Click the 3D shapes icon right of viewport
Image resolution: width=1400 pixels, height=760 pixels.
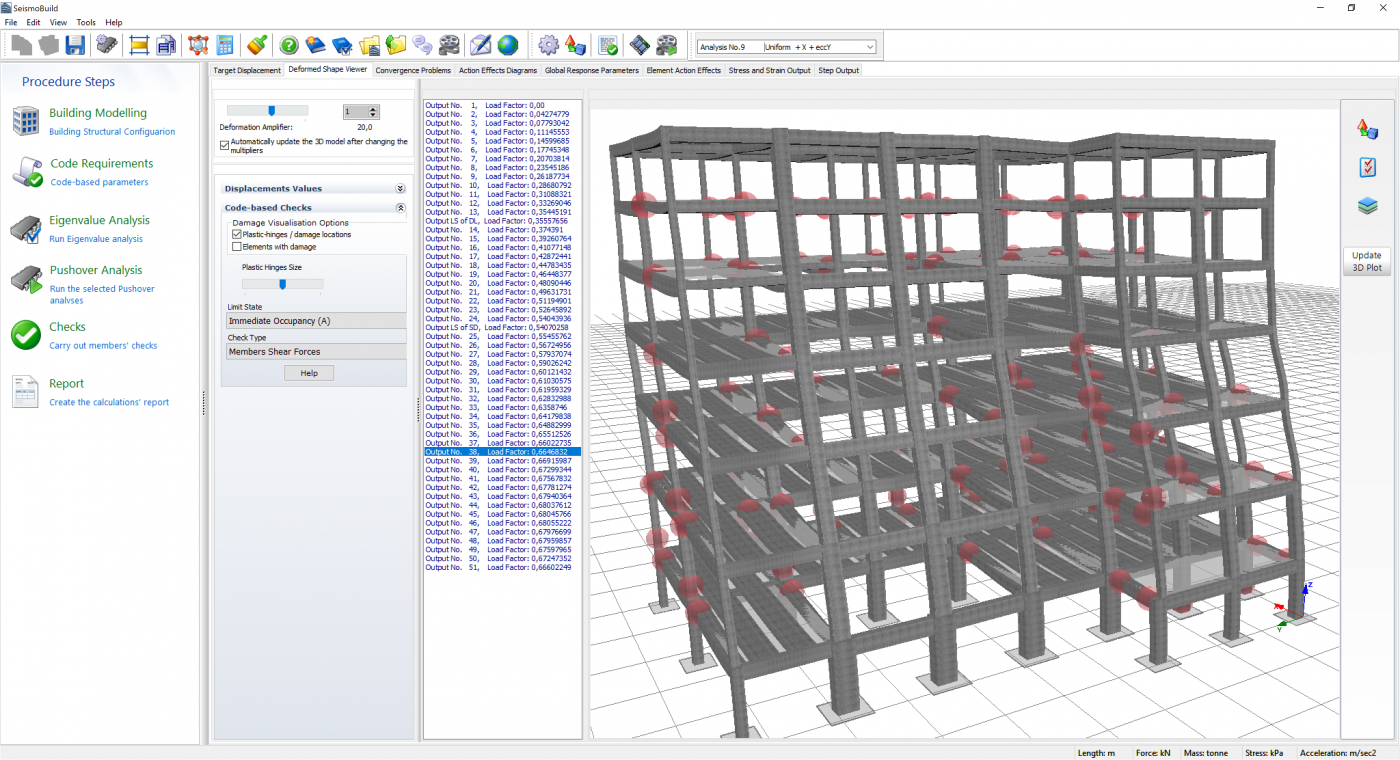1367,128
